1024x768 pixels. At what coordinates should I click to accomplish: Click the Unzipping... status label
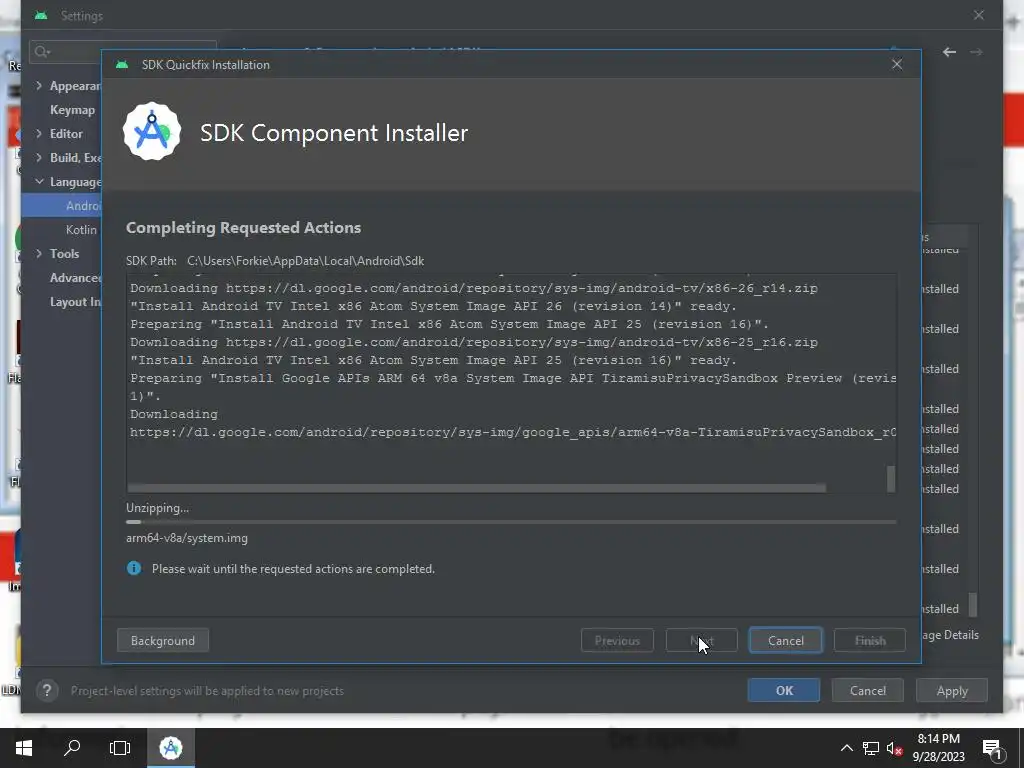[157, 507]
